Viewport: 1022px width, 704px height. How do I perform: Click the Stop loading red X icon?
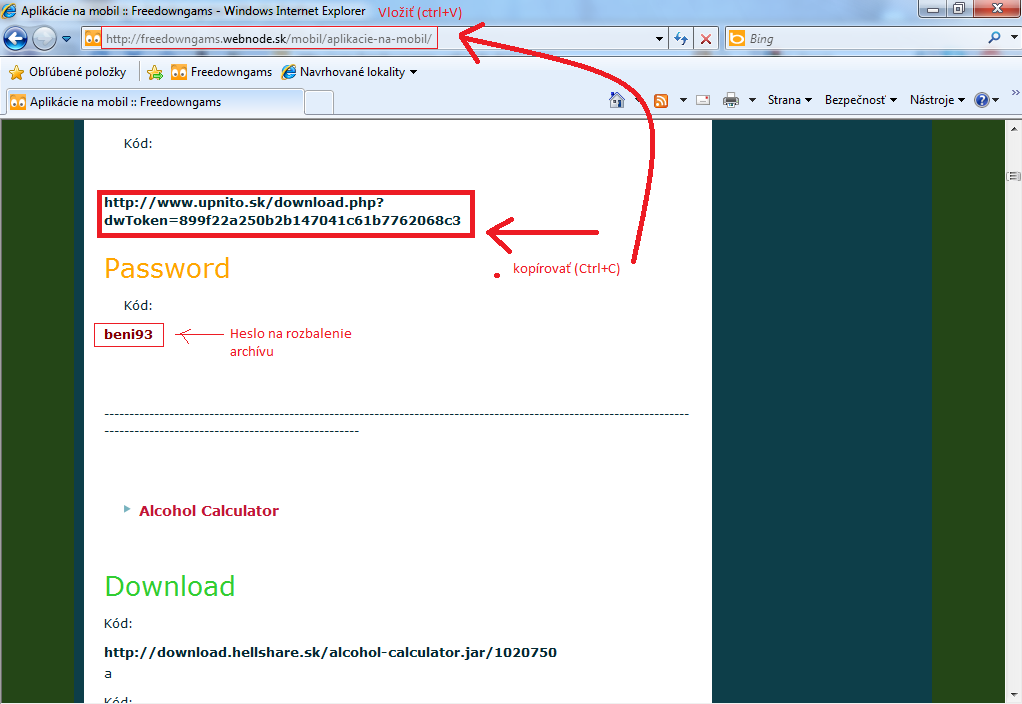tap(705, 39)
